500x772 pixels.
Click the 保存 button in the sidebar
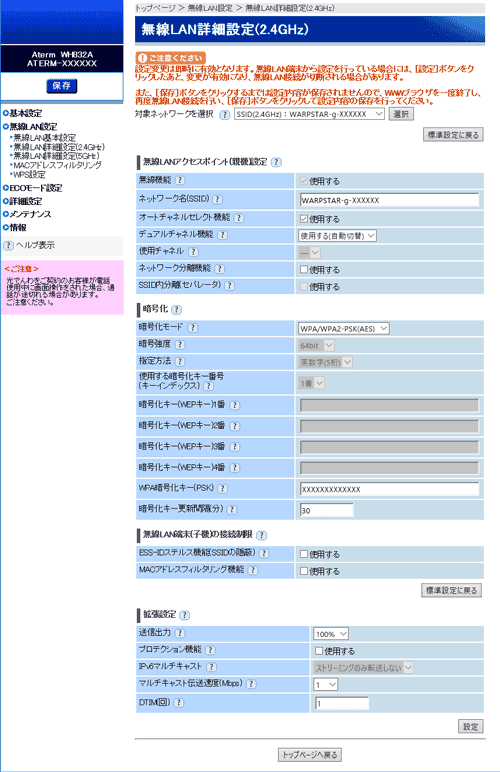(x=62, y=86)
